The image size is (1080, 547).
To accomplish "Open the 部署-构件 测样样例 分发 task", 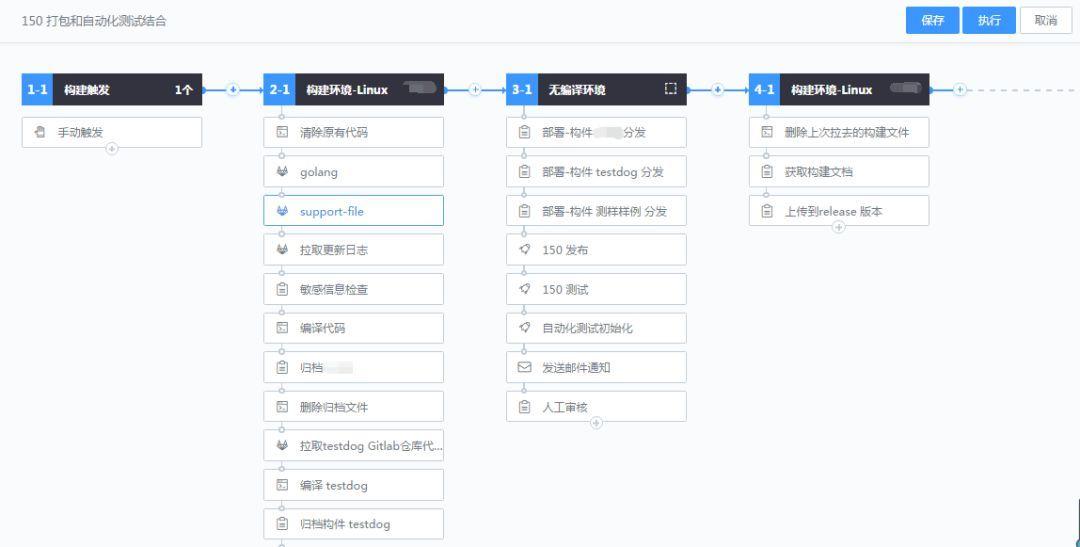I will [596, 211].
